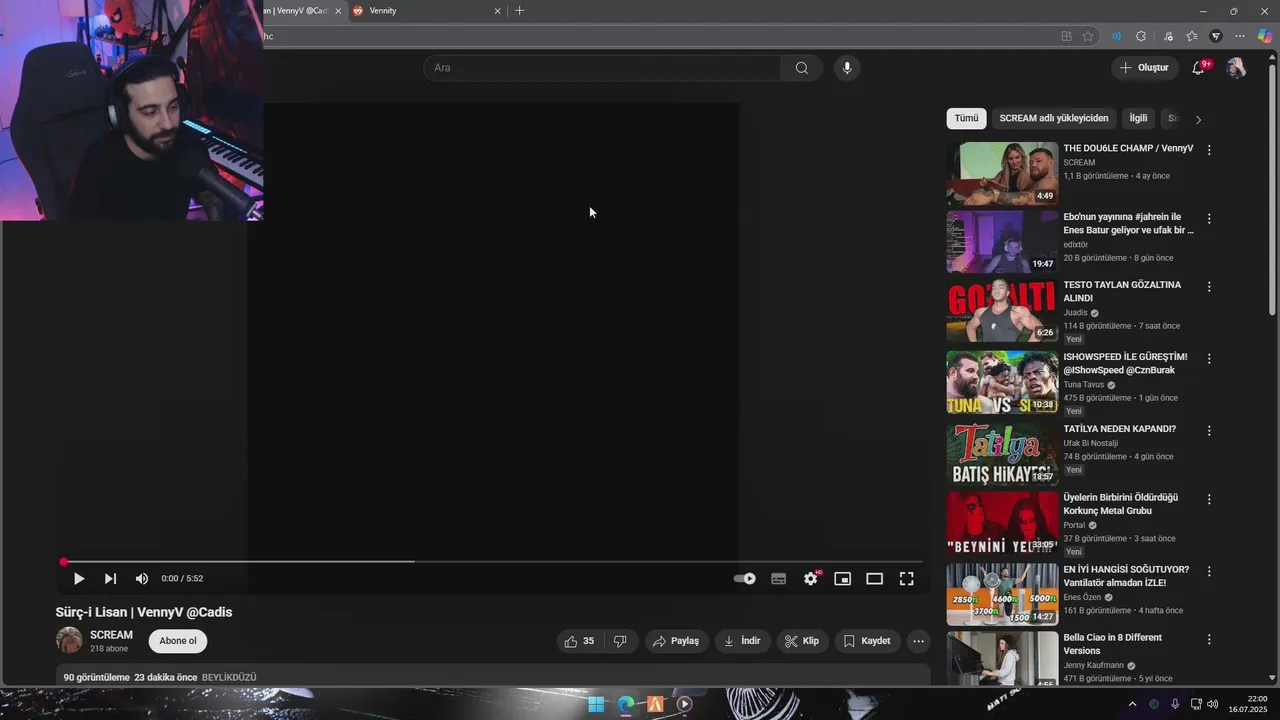Show hidden system tray icons
This screenshot has width=1280, height=720.
click(1132, 704)
